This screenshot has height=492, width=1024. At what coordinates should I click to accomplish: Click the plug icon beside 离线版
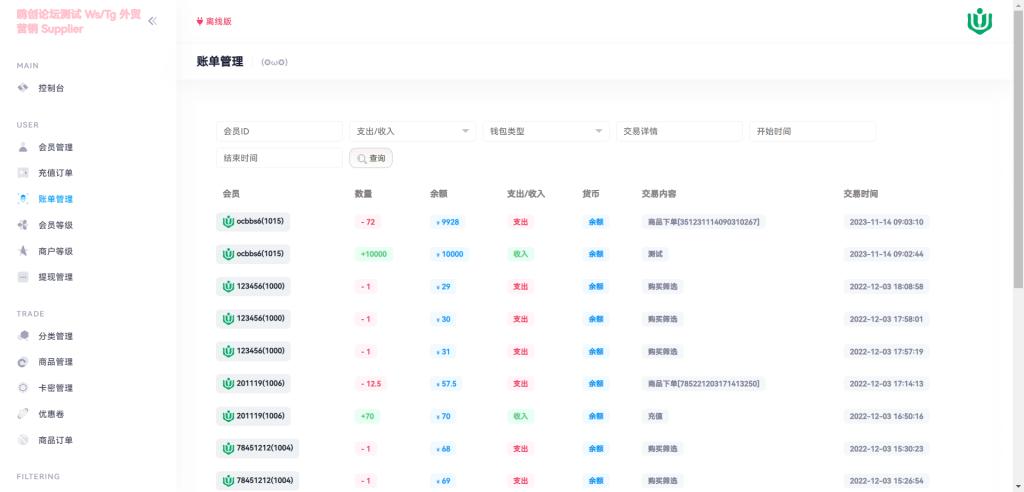tap(199, 21)
